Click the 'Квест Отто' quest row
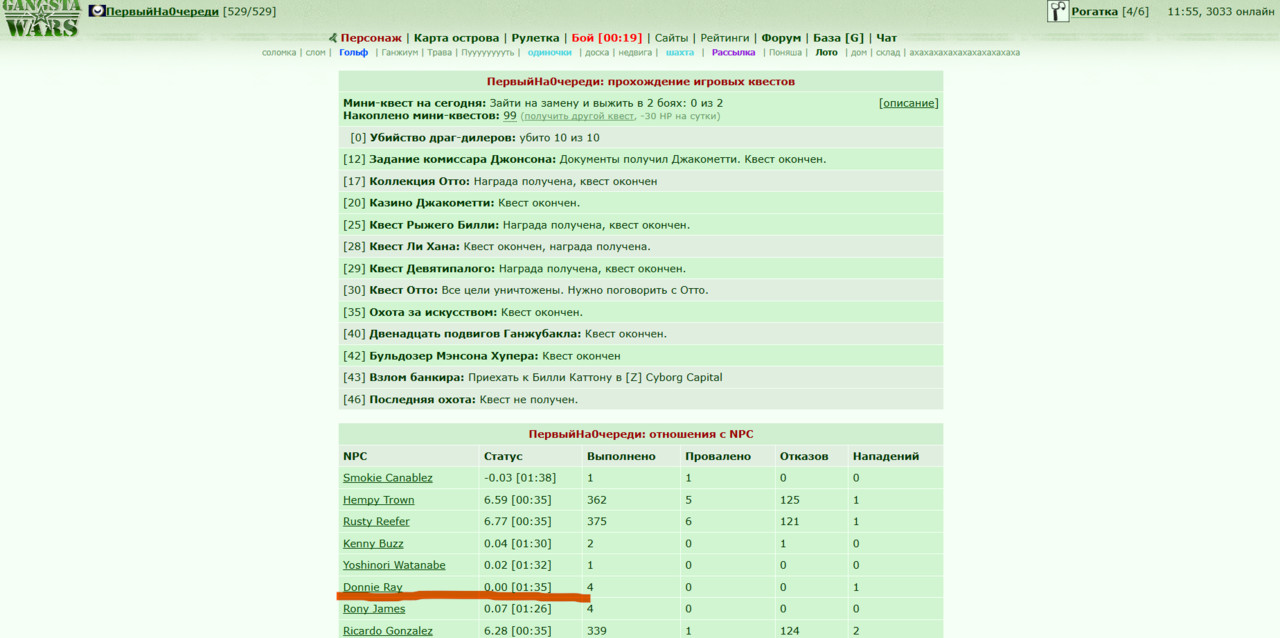Screen dimensions: 1280x638 tap(641, 290)
